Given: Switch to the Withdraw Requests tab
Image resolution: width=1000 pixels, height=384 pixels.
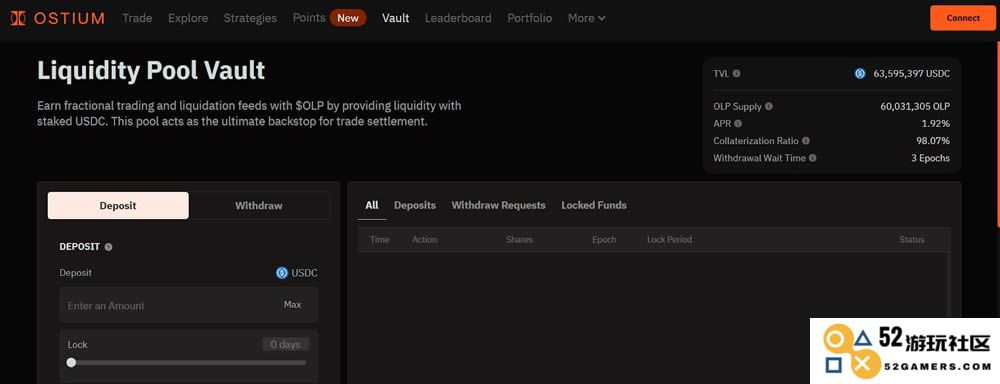Looking at the screenshot, I should [x=499, y=205].
